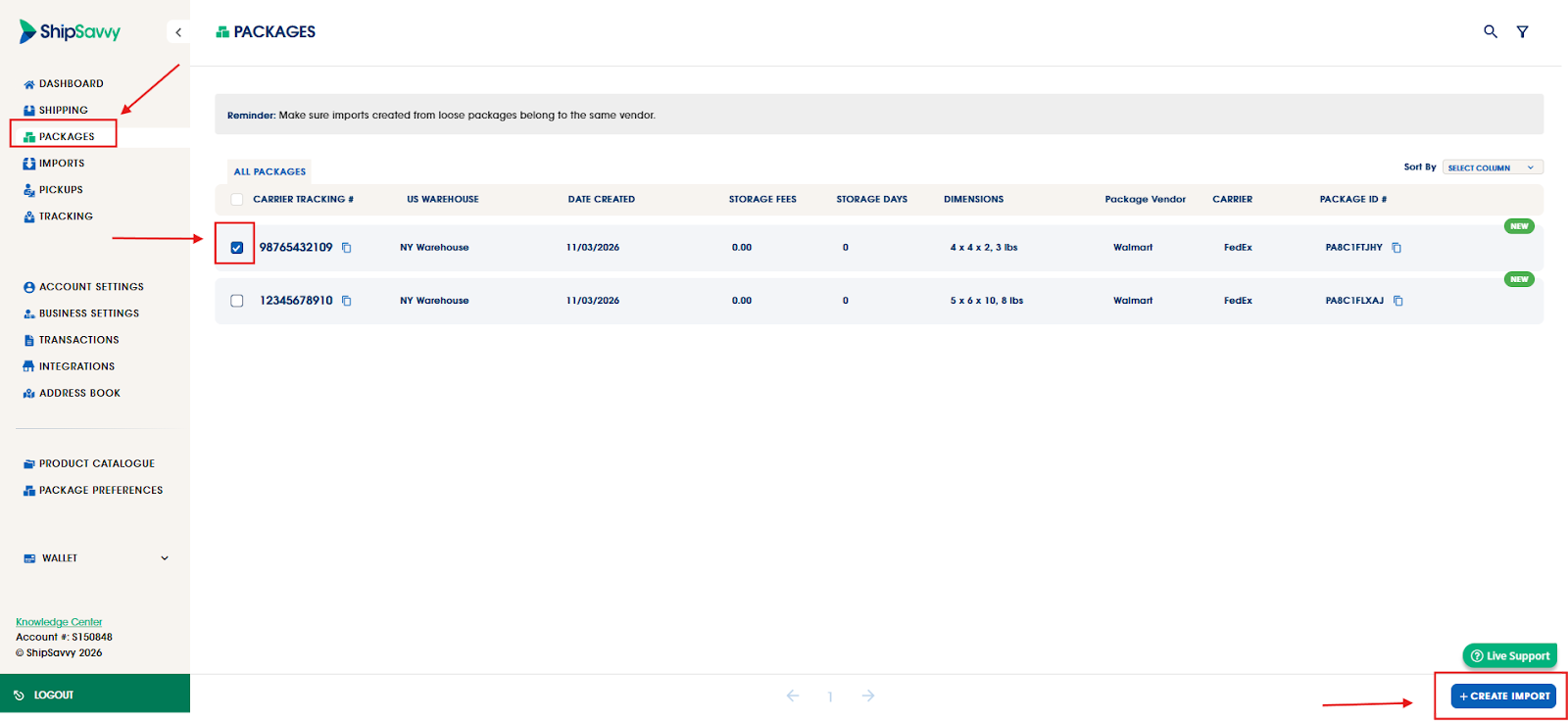
Task: Go to the previous page arrow
Action: tap(793, 696)
